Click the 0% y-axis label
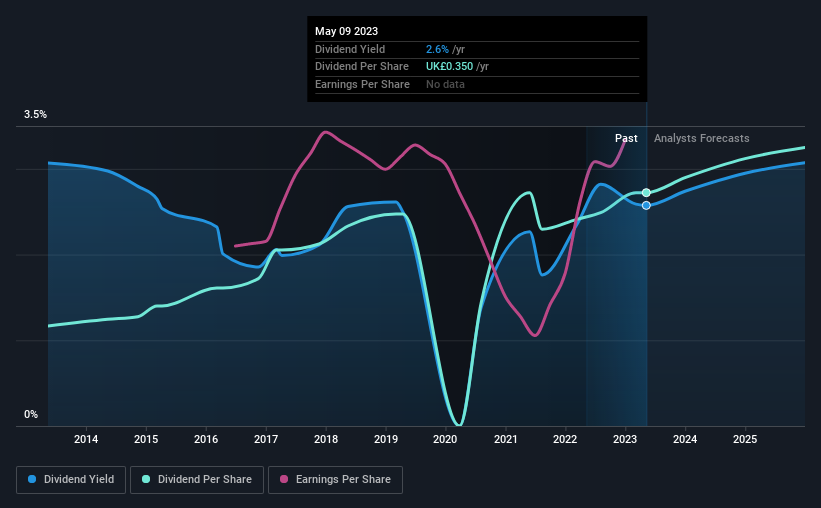Viewport: 821px width, 508px height. pos(31,414)
